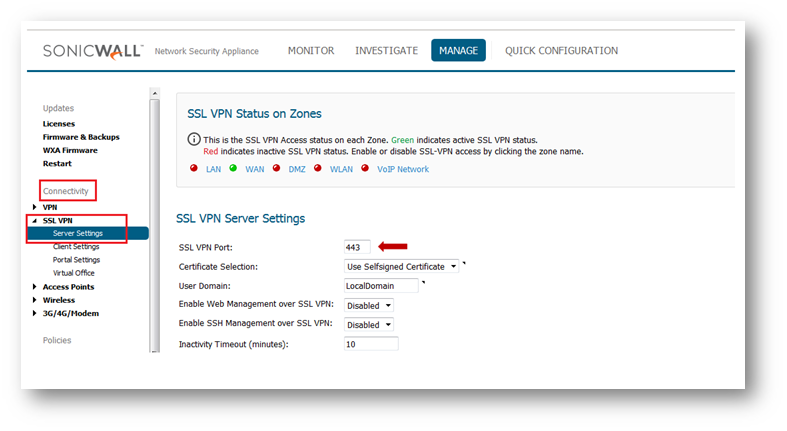
Task: Click the WLAN zone link
Action: 341,169
